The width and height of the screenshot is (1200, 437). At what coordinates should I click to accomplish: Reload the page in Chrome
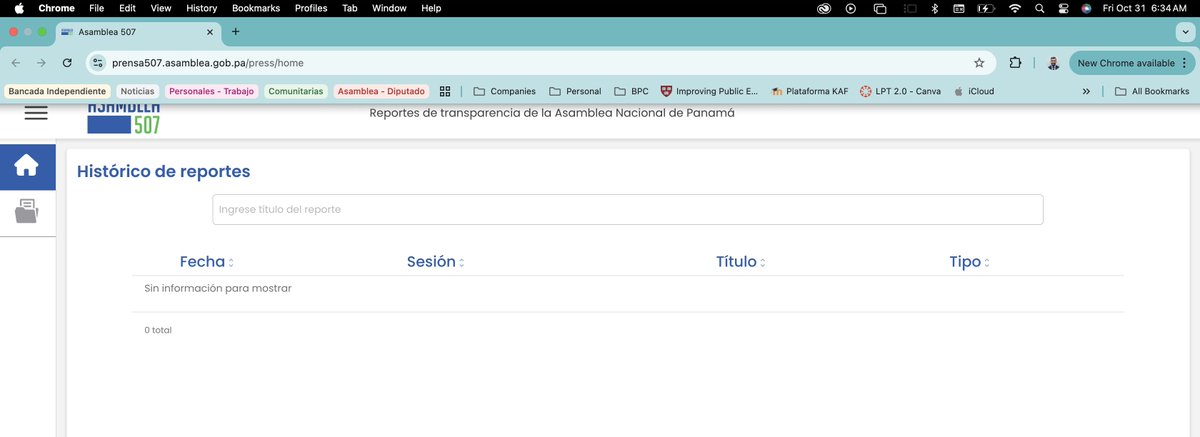[67, 62]
